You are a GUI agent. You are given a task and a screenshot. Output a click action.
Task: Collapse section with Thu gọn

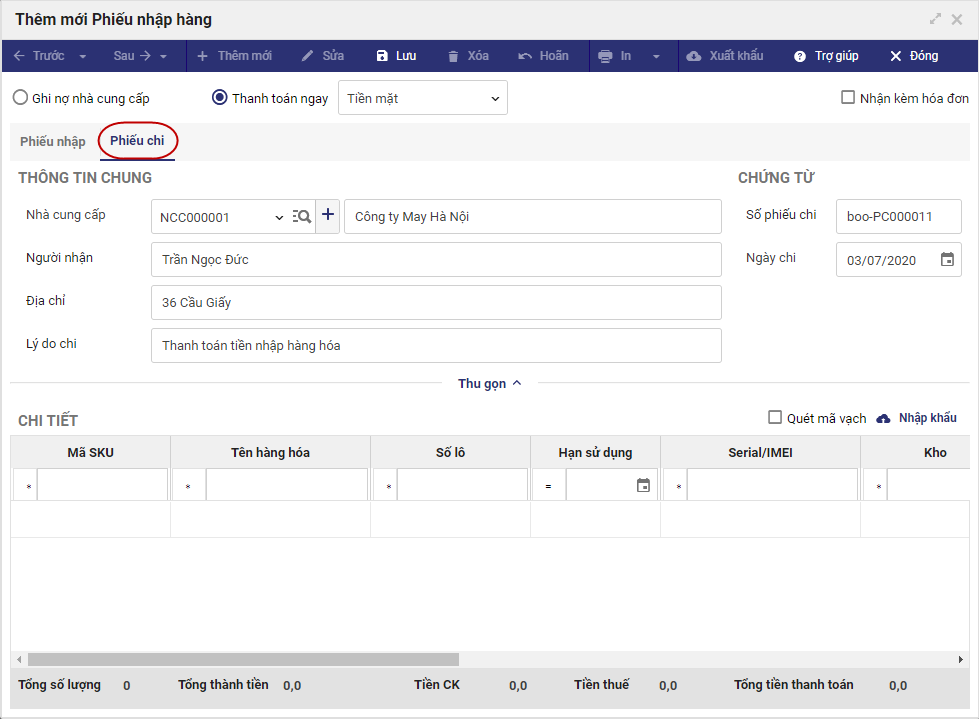tap(489, 383)
